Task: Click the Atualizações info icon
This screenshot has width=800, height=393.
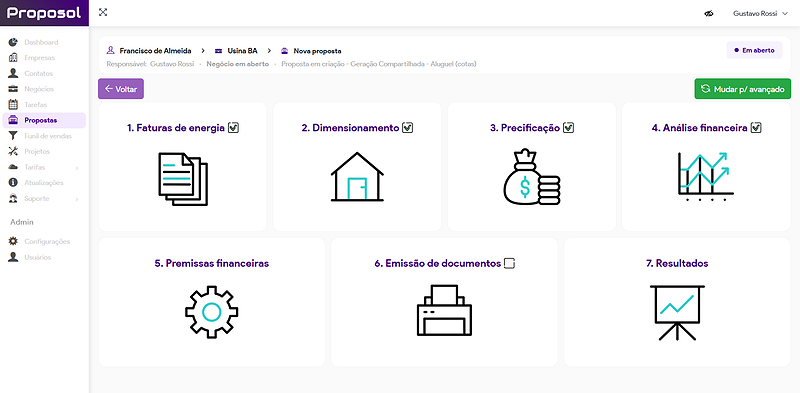Action: [14, 183]
